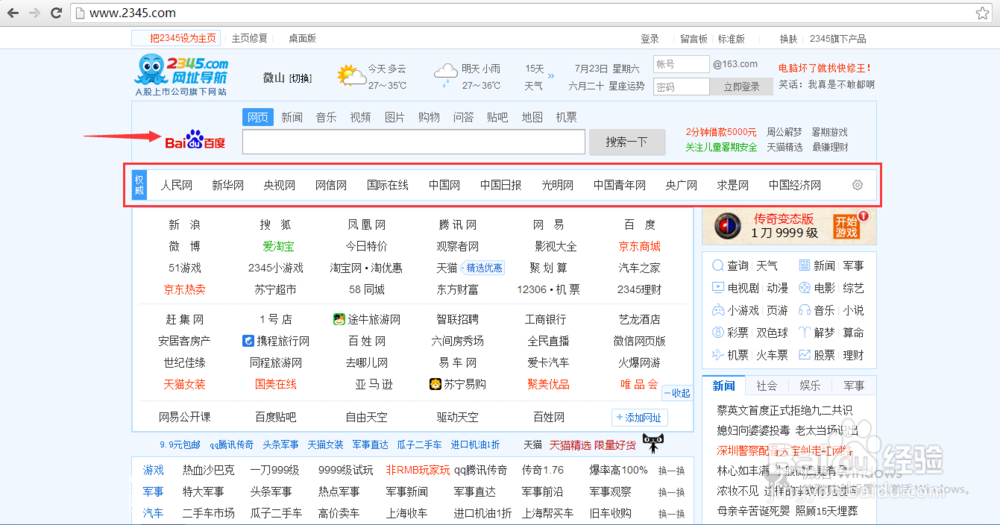Click 换一换 in the 游戏 row
The image size is (1000, 525).
point(672,471)
